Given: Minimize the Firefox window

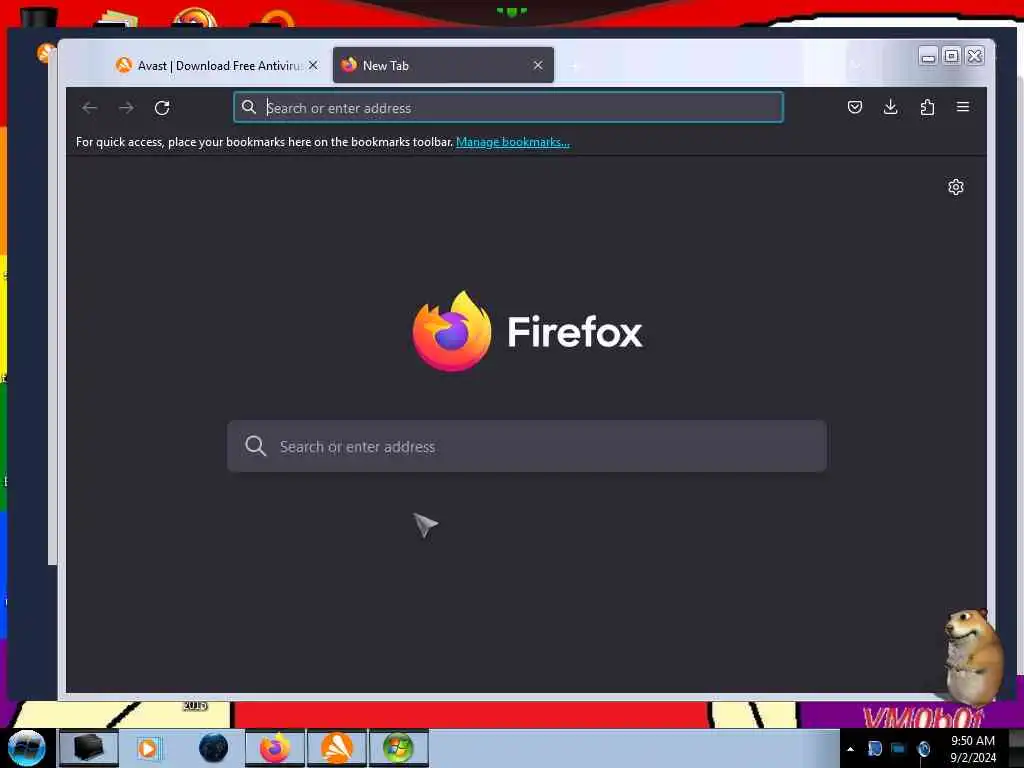Looking at the screenshot, I should (x=927, y=57).
